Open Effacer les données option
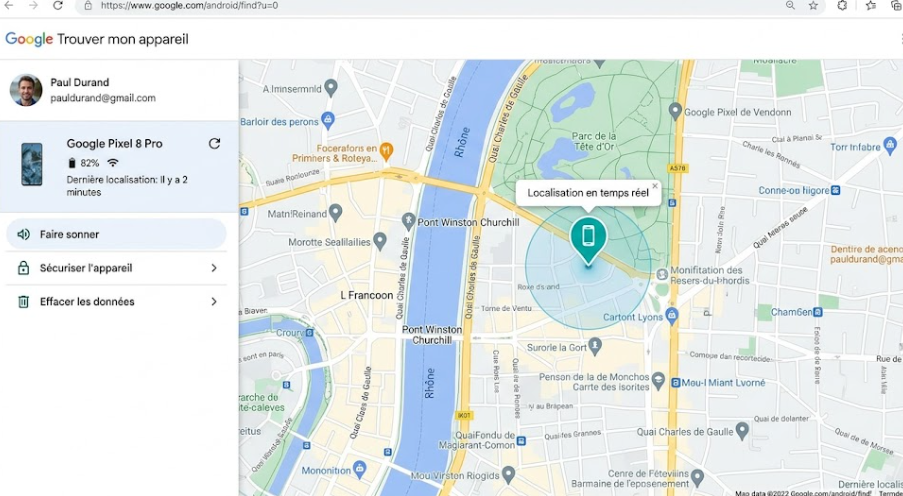 (x=116, y=301)
